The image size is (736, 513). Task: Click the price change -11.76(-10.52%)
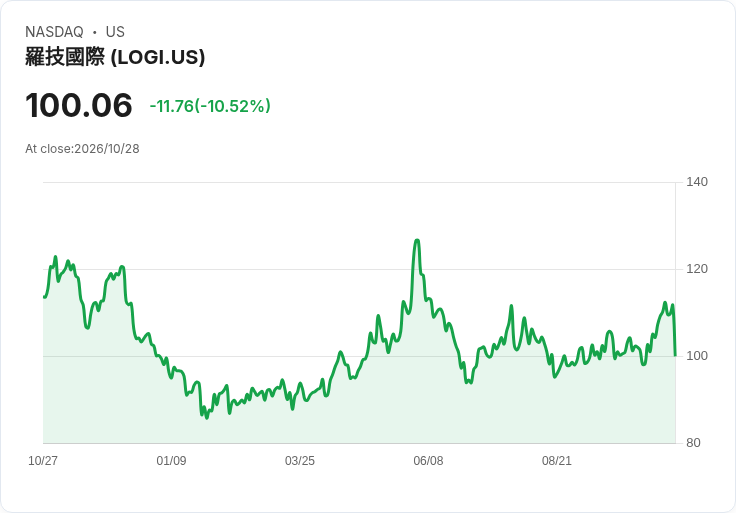tap(210, 106)
